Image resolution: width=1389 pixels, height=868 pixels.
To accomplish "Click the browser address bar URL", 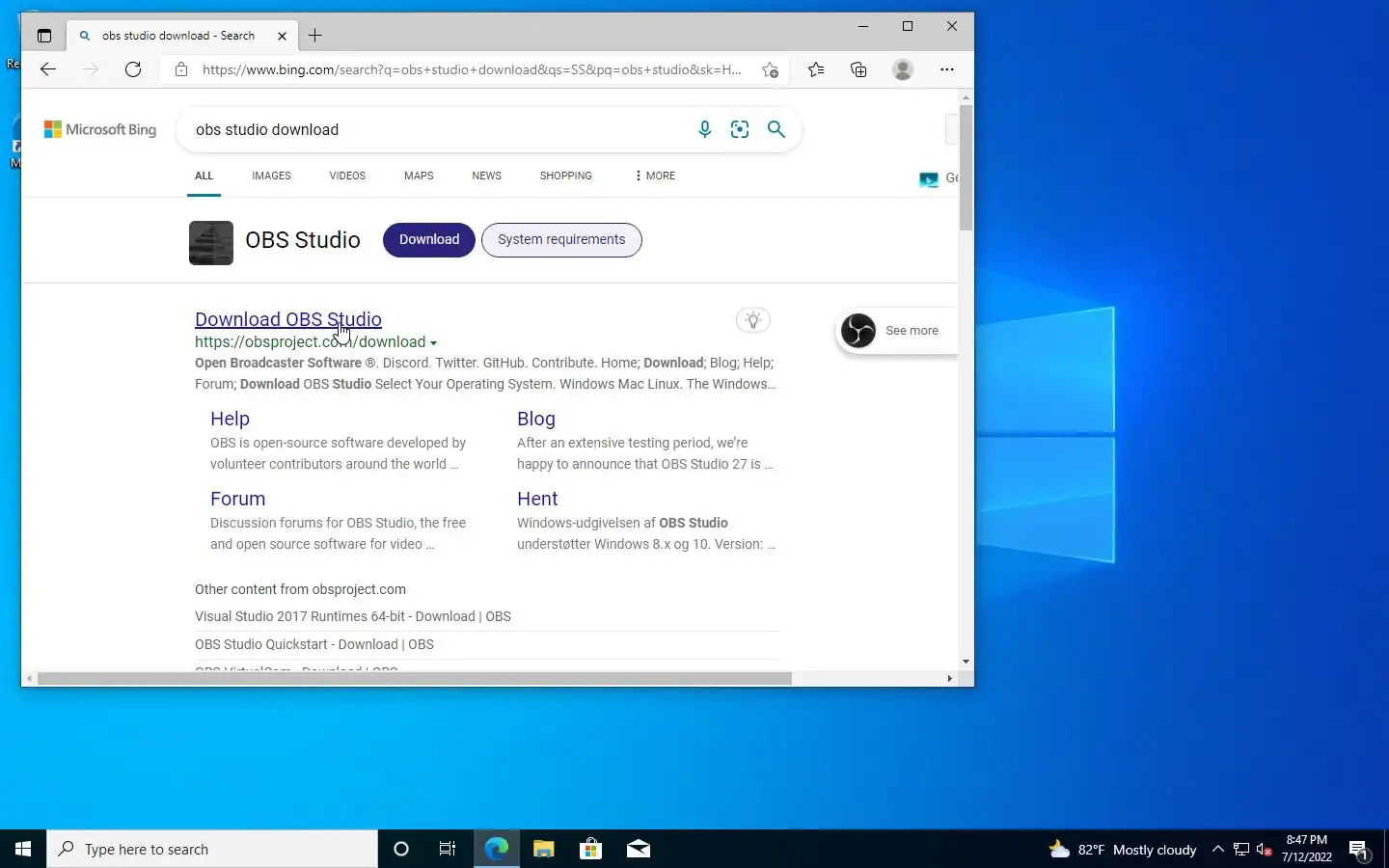I will point(472,69).
